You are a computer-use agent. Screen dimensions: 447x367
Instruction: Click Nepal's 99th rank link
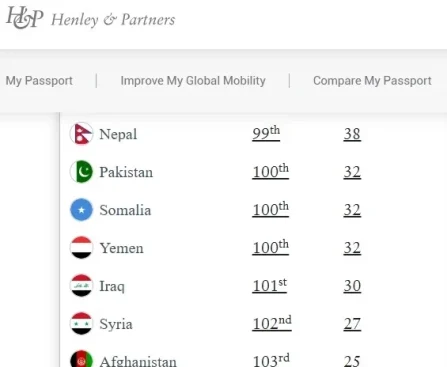click(266, 133)
